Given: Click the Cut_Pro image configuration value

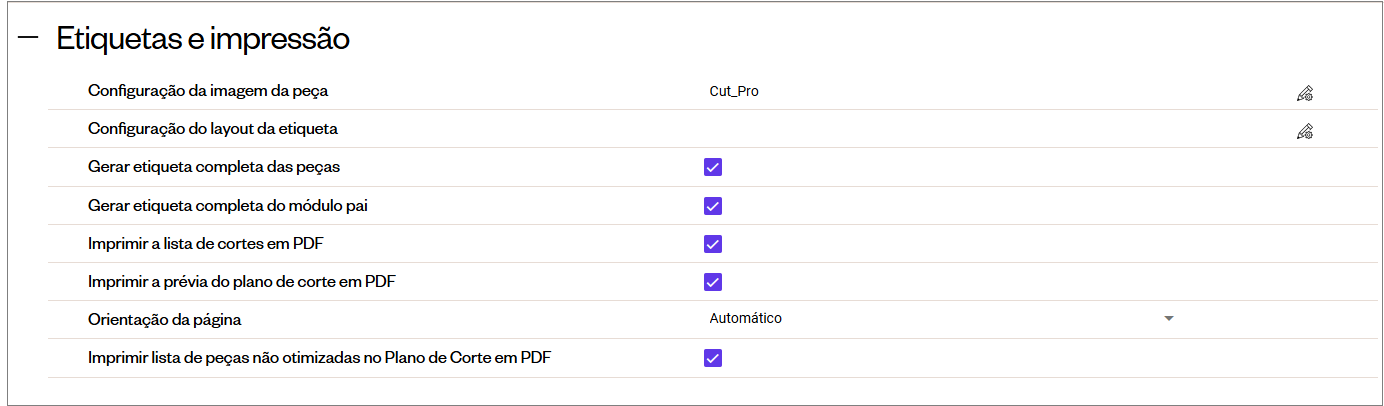Looking at the screenshot, I should [734, 91].
